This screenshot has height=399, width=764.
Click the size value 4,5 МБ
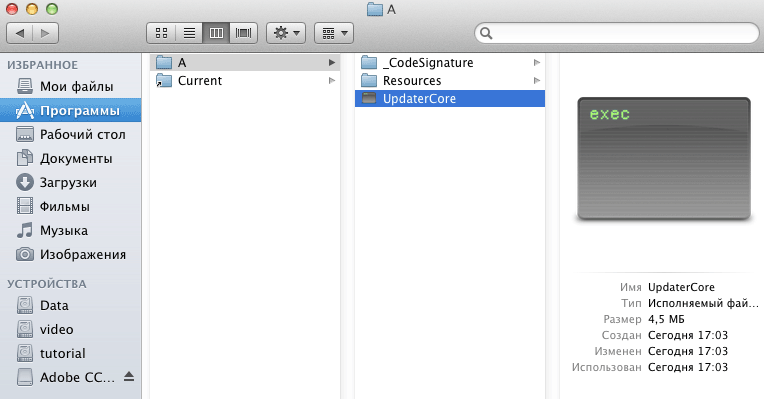(666, 319)
